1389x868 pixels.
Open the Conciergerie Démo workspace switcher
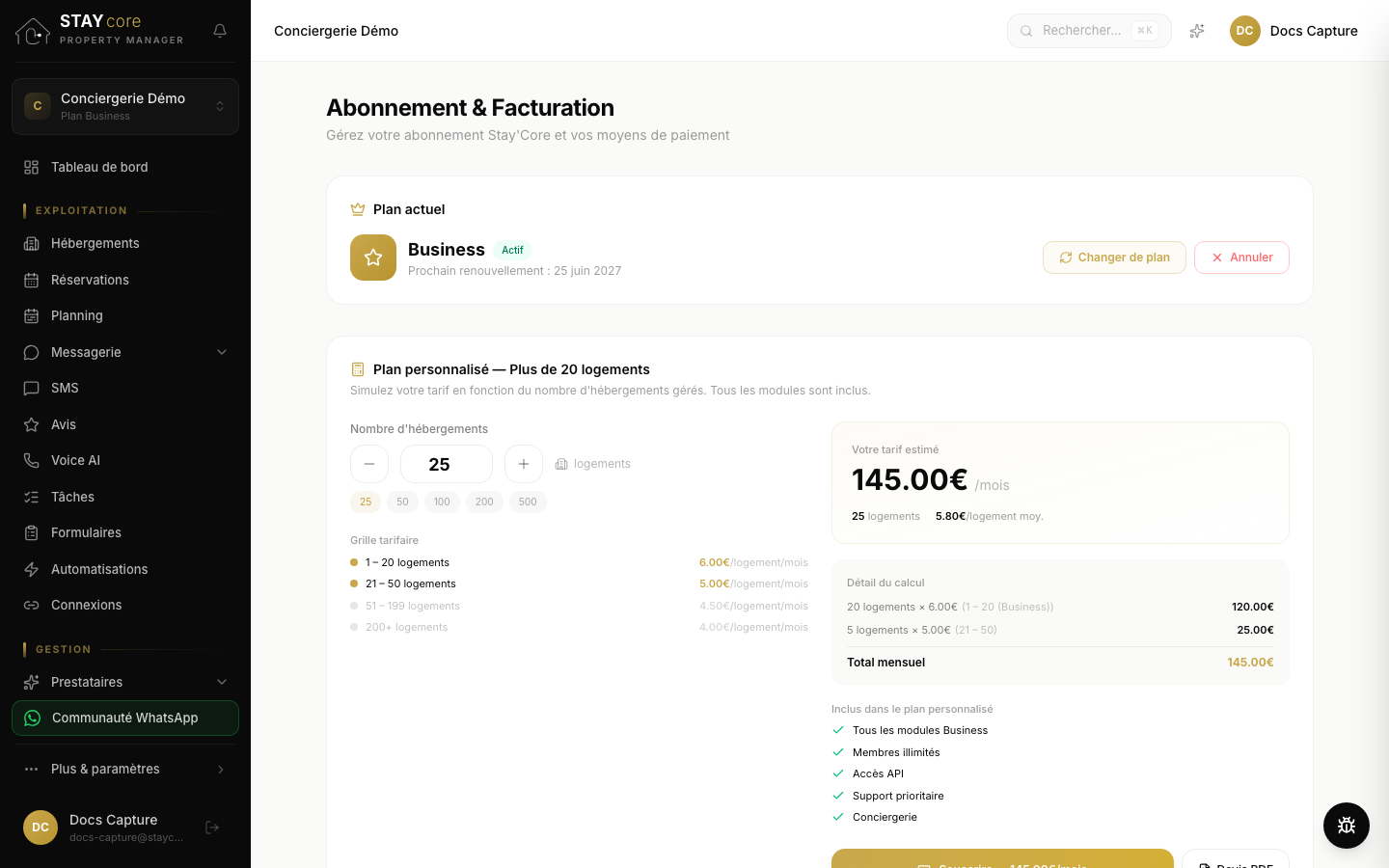(x=125, y=106)
